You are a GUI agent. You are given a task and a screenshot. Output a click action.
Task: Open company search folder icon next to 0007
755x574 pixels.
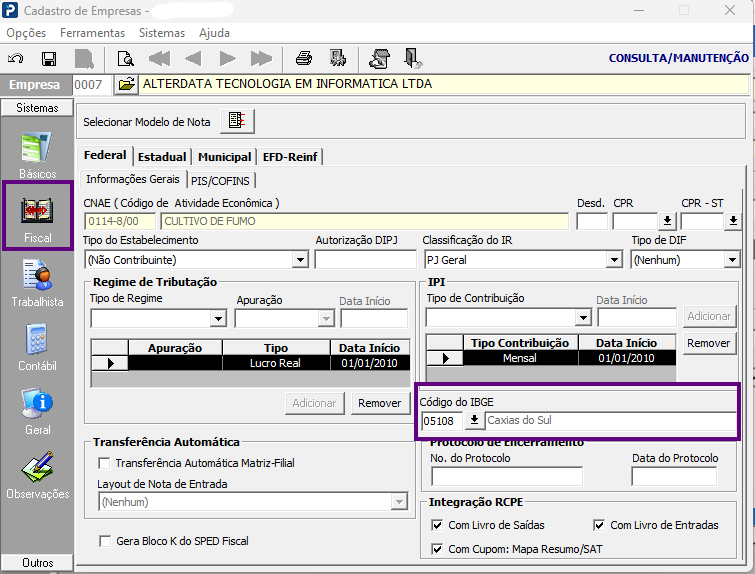pyautogui.click(x=126, y=84)
